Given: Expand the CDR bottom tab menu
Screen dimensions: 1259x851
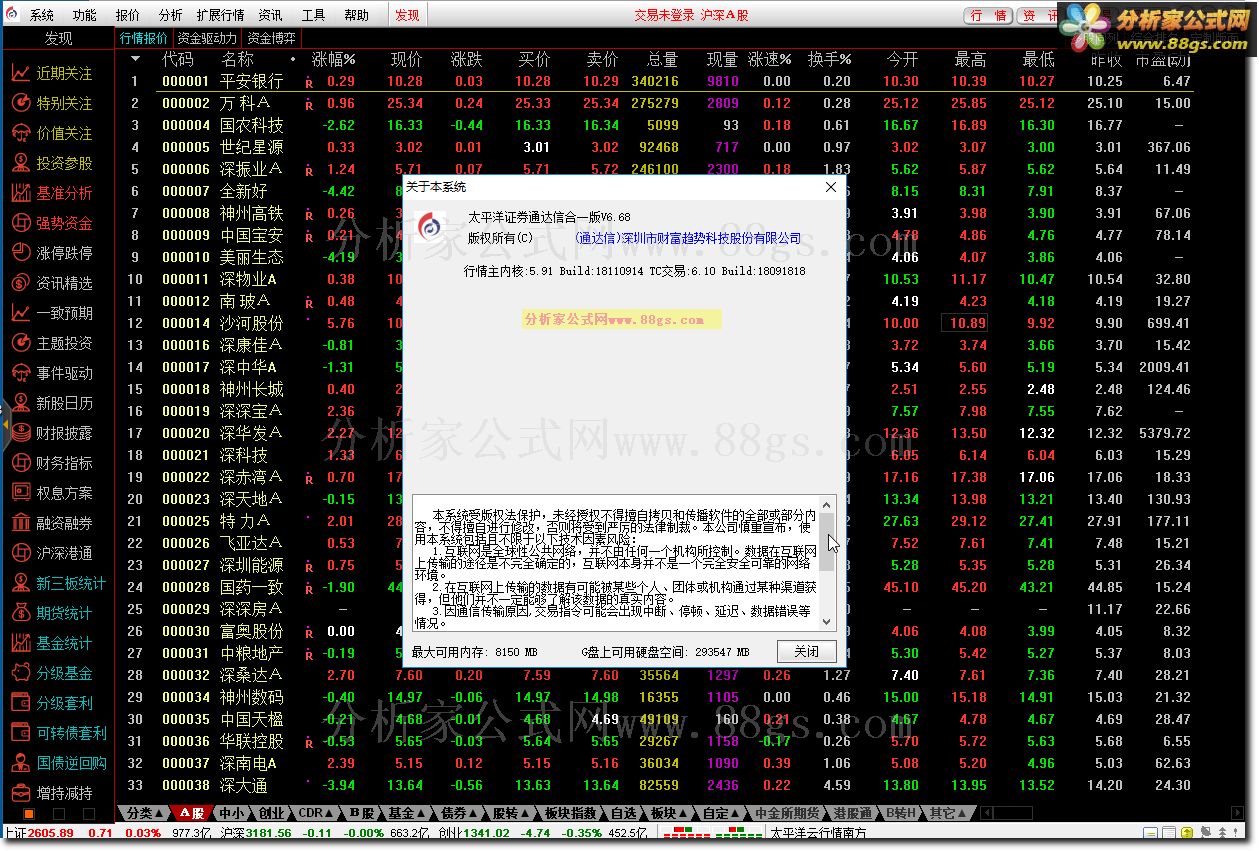Looking at the screenshot, I should point(316,813).
